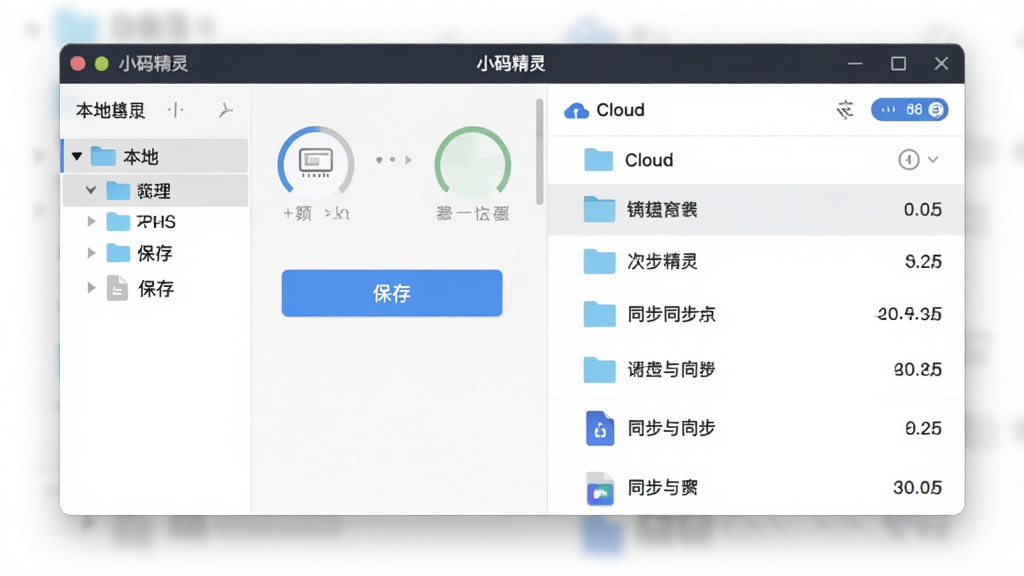Image resolution: width=1024 pixels, height=576 pixels.
Task: Collapse the 本地 root folder
Action: 77,157
